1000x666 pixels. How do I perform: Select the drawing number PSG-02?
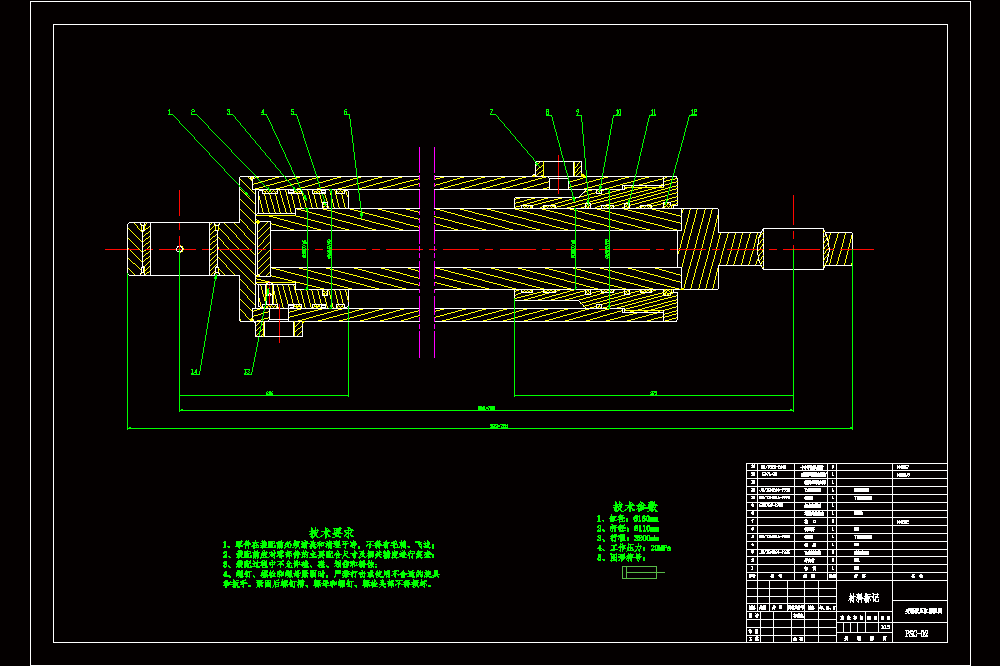click(916, 633)
